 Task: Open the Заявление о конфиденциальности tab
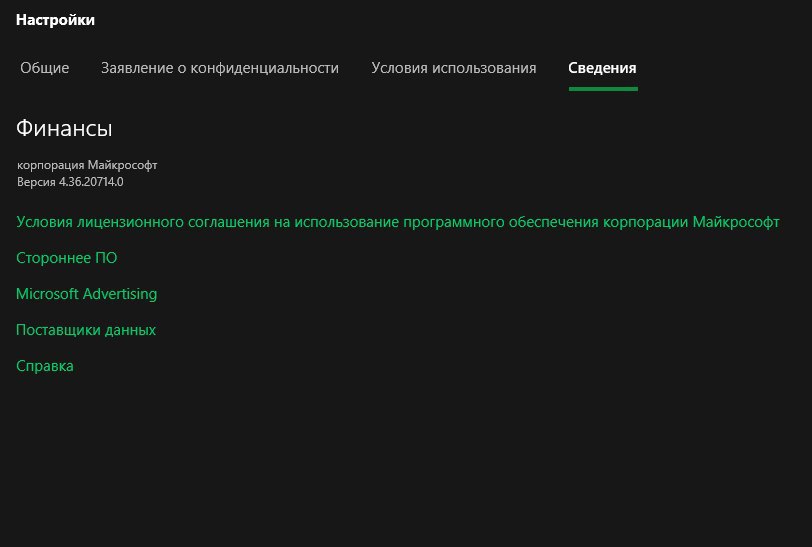(x=220, y=68)
